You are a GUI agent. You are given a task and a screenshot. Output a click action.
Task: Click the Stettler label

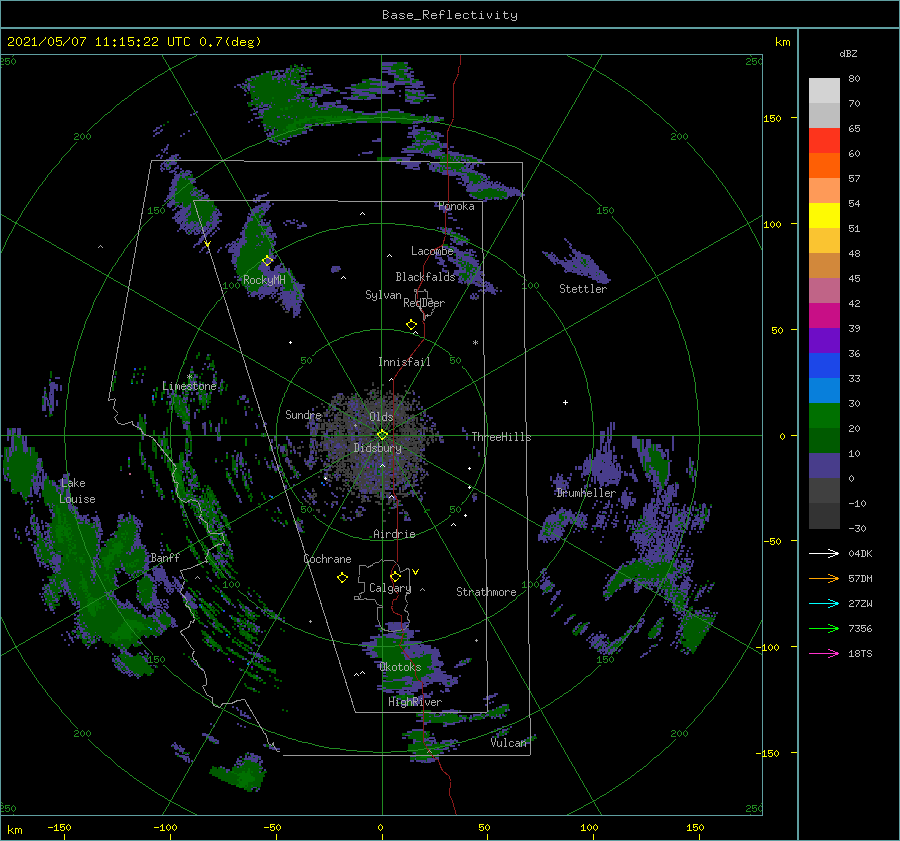tap(583, 289)
